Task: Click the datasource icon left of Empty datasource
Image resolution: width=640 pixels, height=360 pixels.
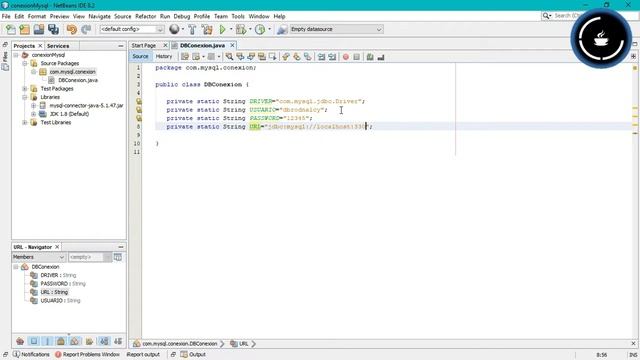Action: point(282,29)
